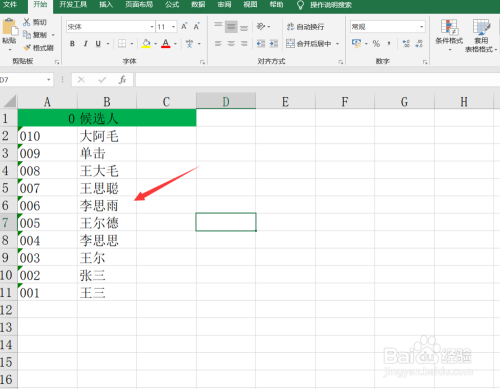Open Format as Table (套用表格格式) menu
The width and height of the screenshot is (500, 389).
click(x=481, y=35)
